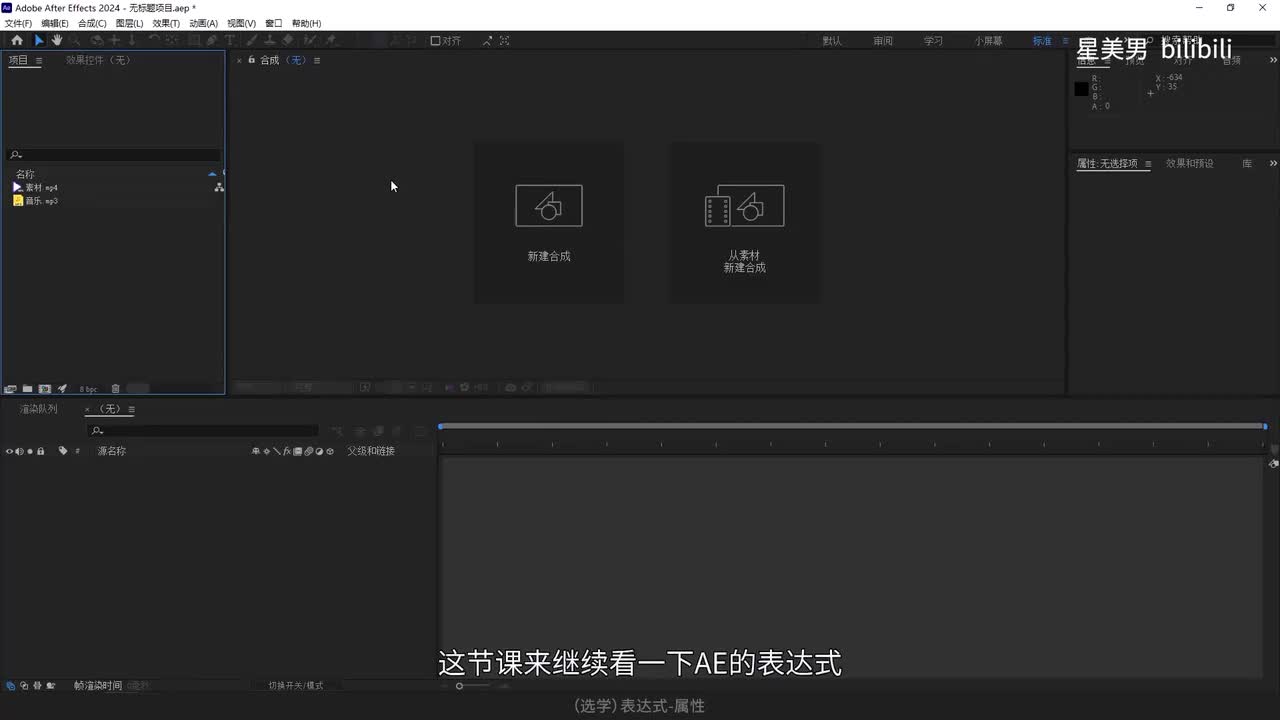1280x720 pixels.
Task: Open project settings via rocket icon
Action: pyautogui.click(x=62, y=388)
